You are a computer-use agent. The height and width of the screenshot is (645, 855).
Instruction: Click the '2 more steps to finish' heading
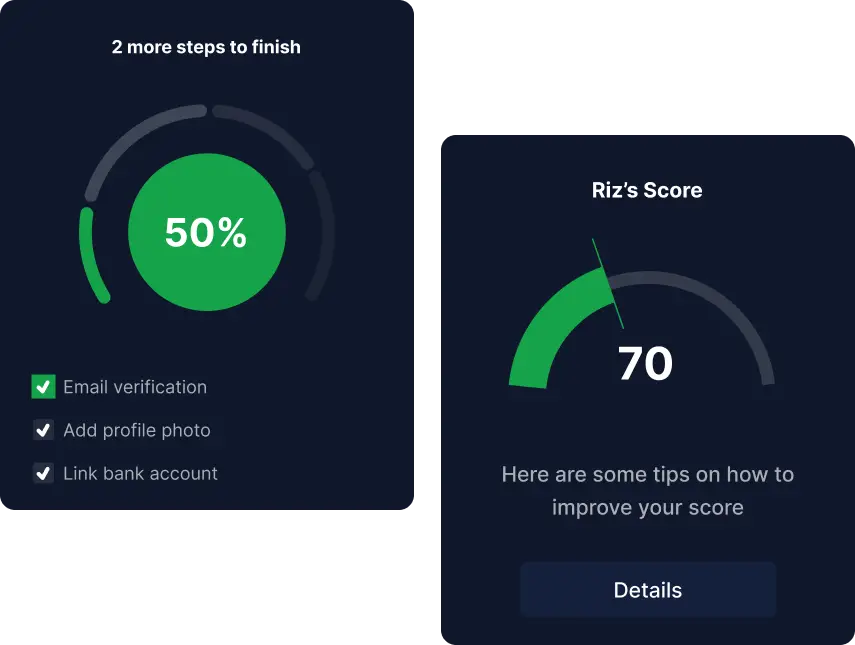[x=206, y=47]
